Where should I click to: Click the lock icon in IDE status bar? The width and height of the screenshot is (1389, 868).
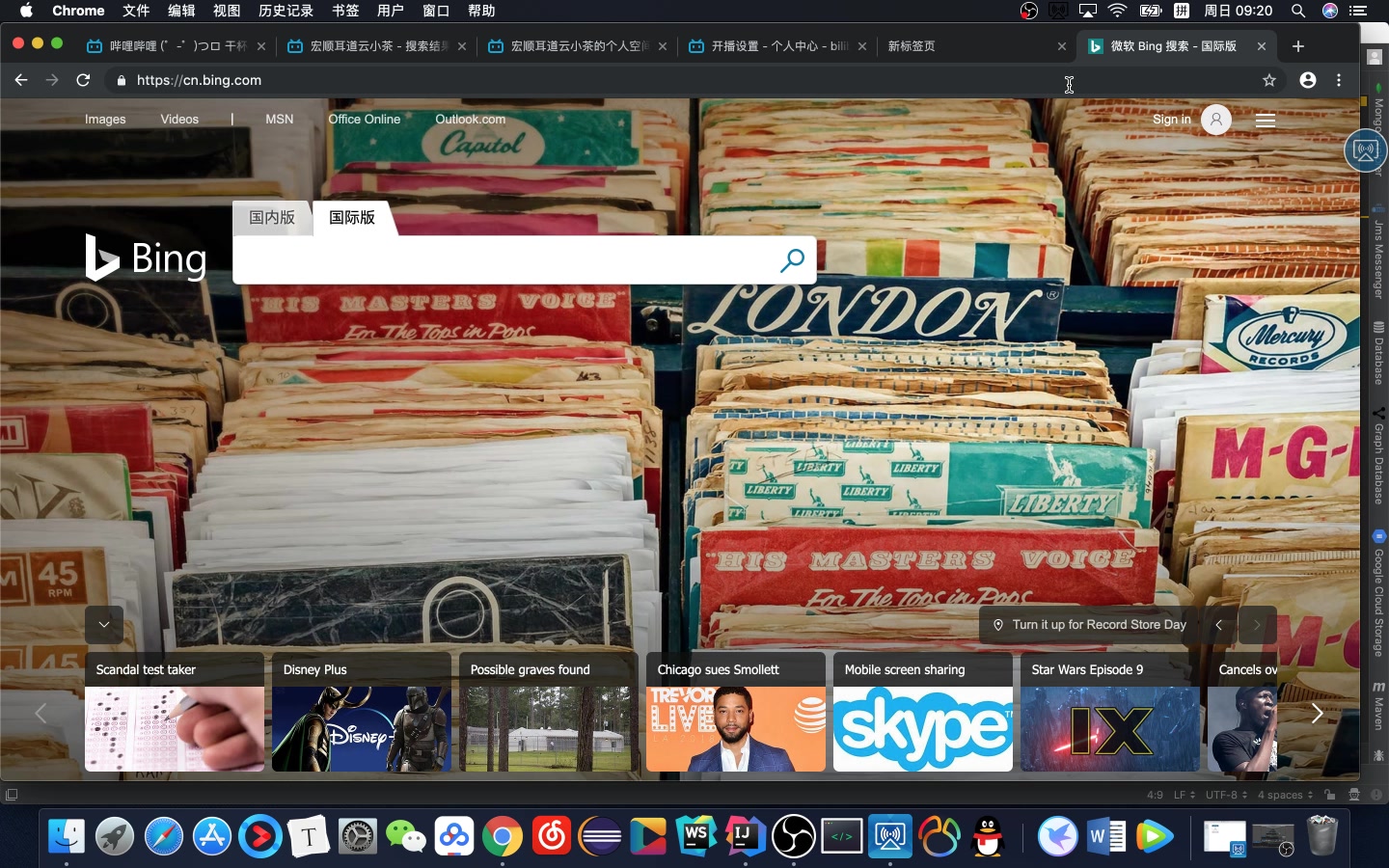coord(1330,795)
